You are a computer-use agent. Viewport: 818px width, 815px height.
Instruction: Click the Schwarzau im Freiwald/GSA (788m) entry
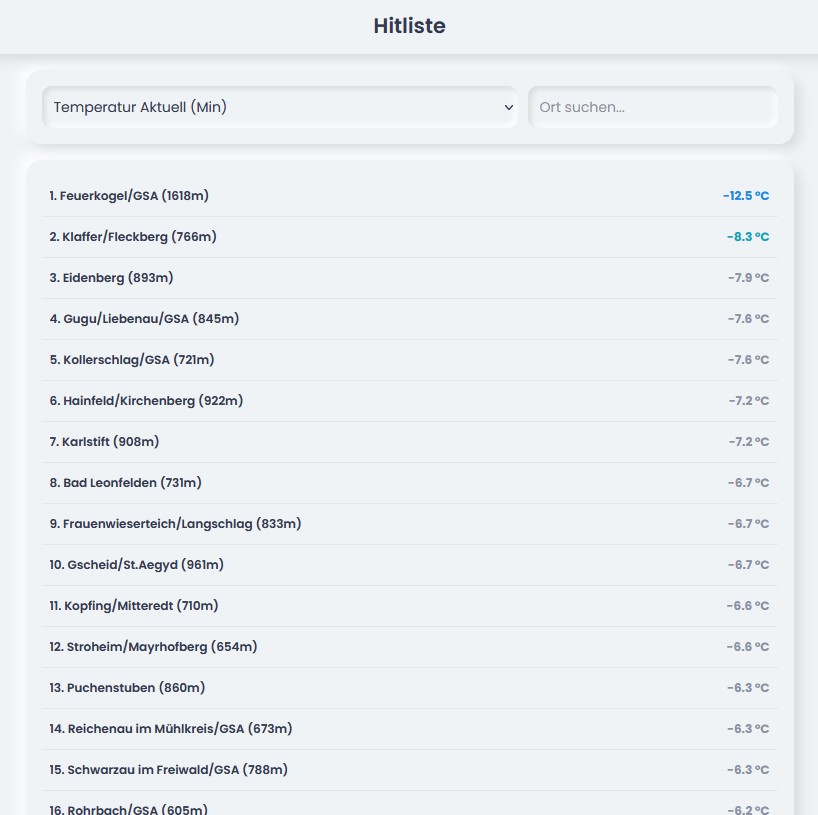click(168, 770)
